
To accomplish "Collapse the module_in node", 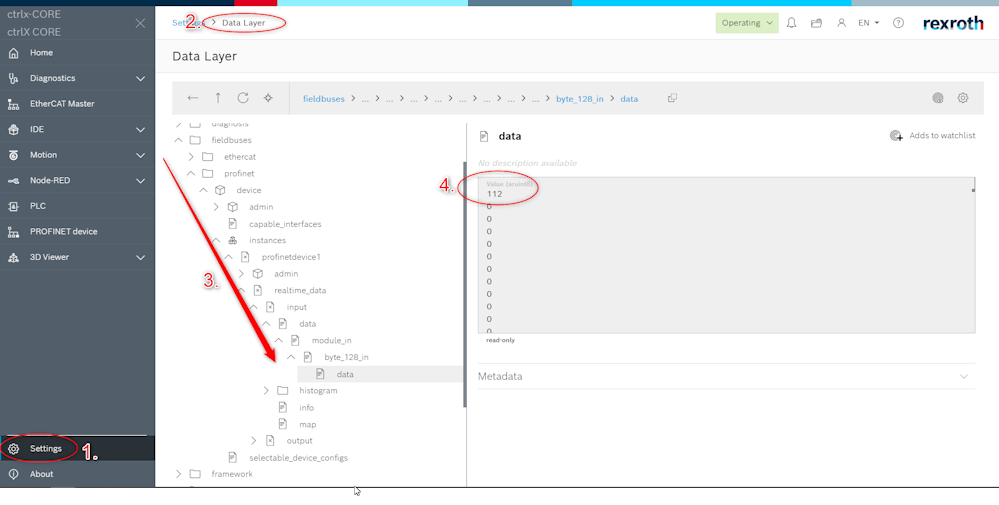I will tap(278, 341).
